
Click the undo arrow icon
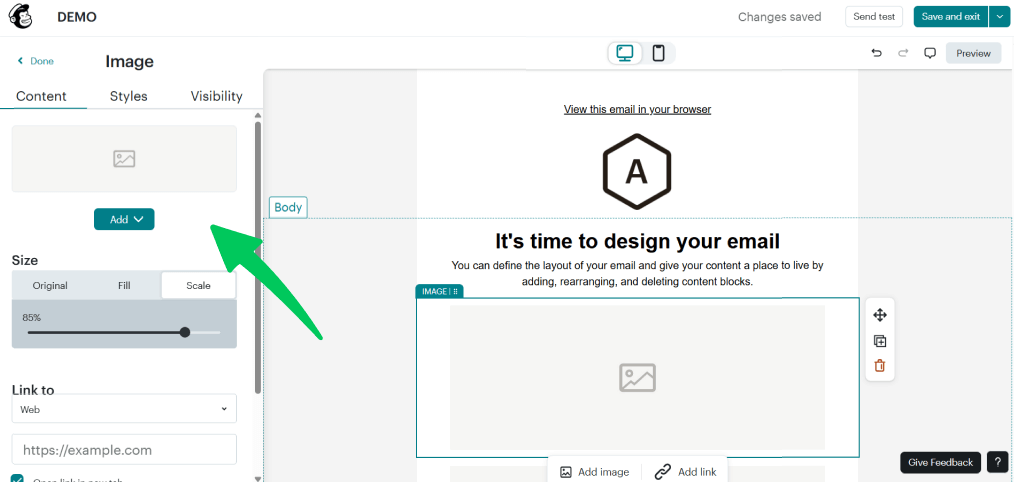pyautogui.click(x=877, y=53)
